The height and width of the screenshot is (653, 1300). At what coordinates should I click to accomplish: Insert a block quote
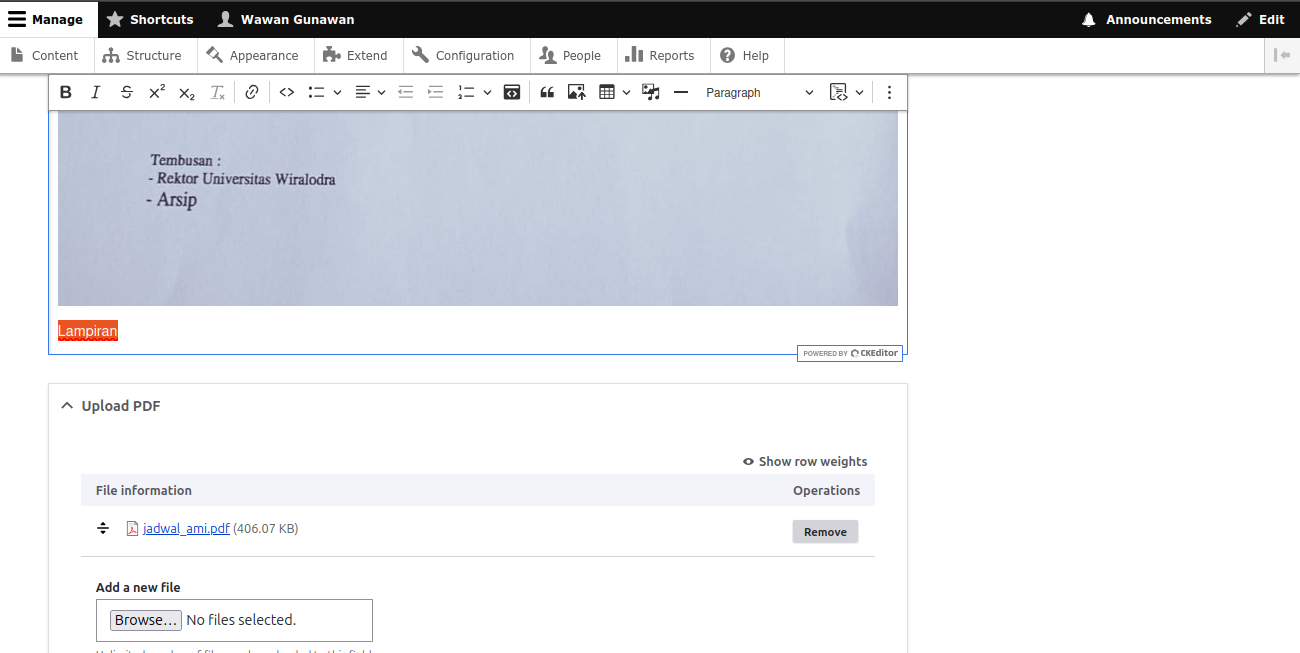pos(547,92)
